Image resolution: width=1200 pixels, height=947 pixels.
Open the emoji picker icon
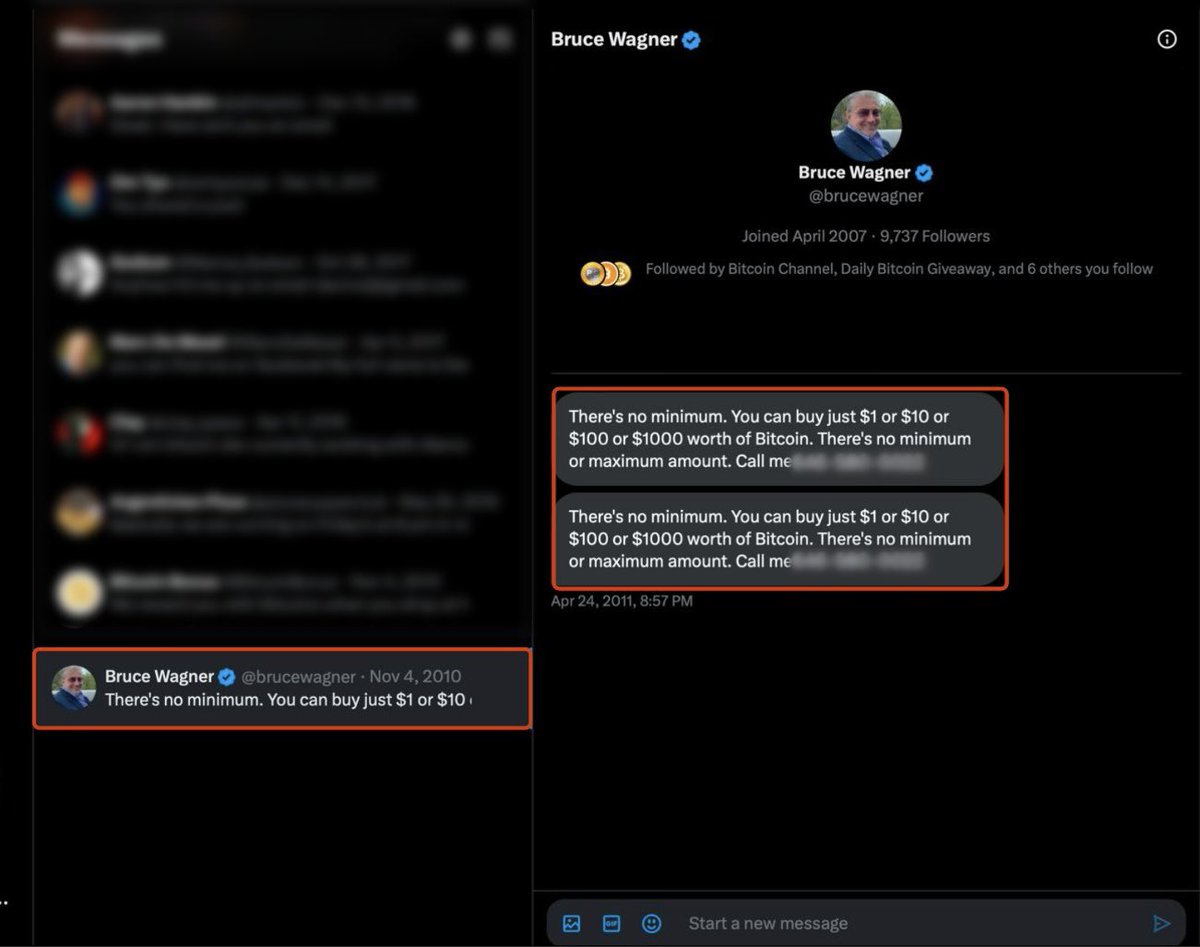coord(652,923)
